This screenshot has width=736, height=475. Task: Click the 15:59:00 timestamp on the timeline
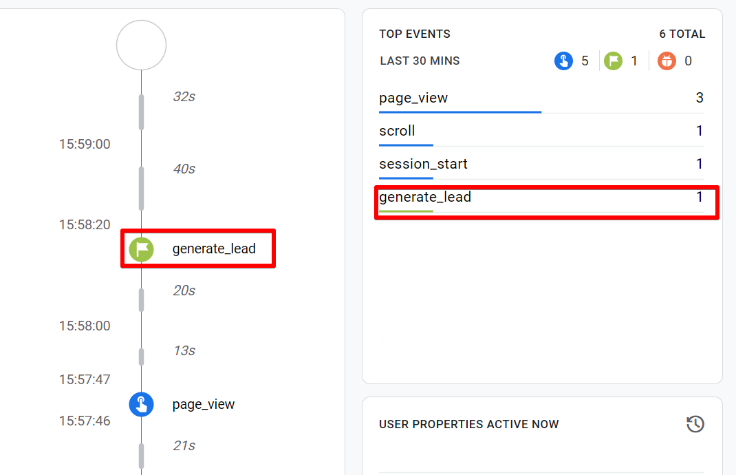84,144
